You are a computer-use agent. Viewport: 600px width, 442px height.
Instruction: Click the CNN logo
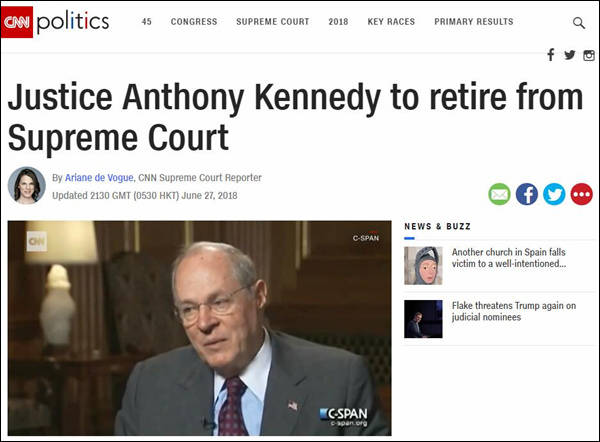pos(17,22)
